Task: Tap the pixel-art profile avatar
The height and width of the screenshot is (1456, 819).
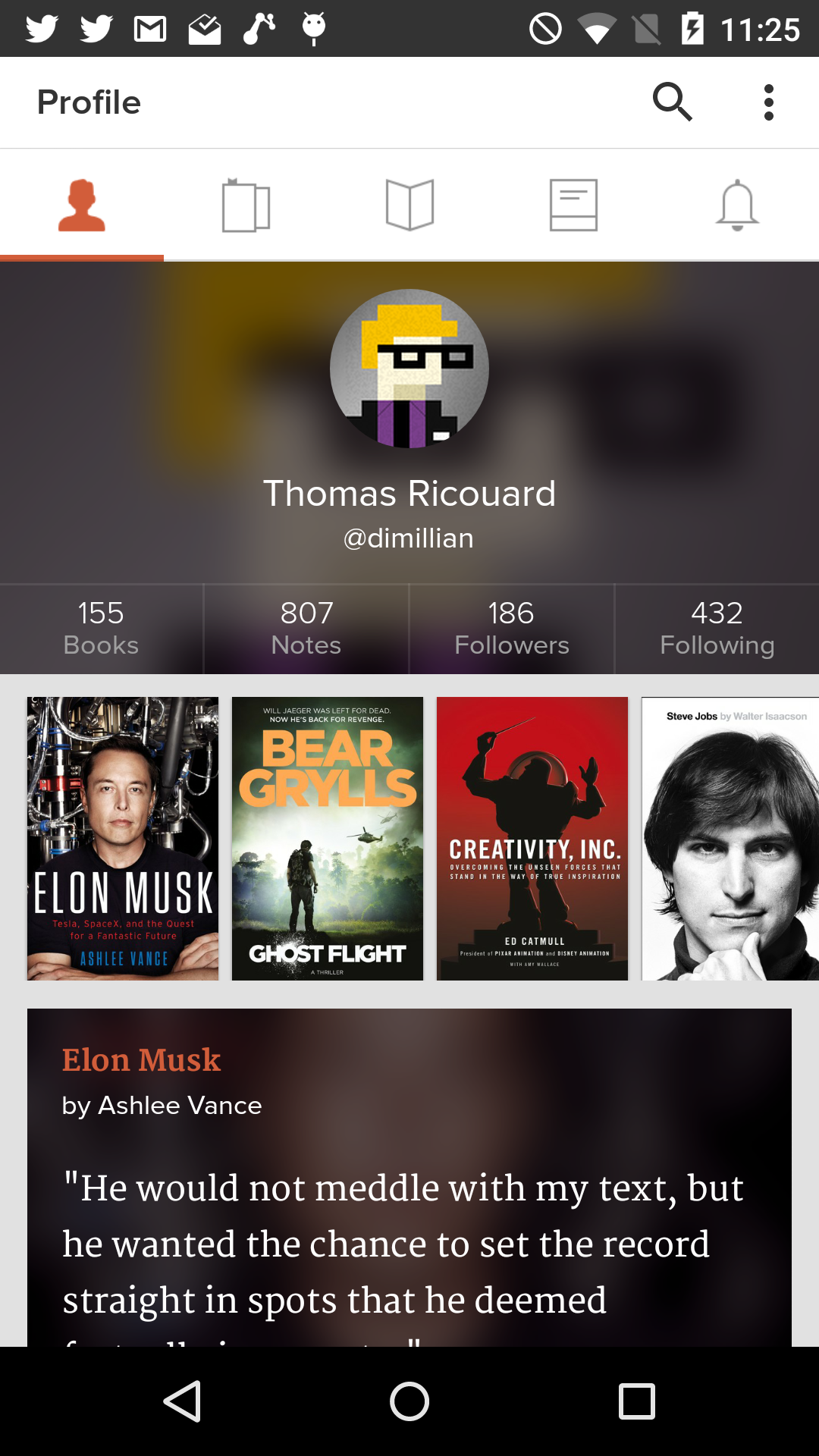Action: [409, 369]
